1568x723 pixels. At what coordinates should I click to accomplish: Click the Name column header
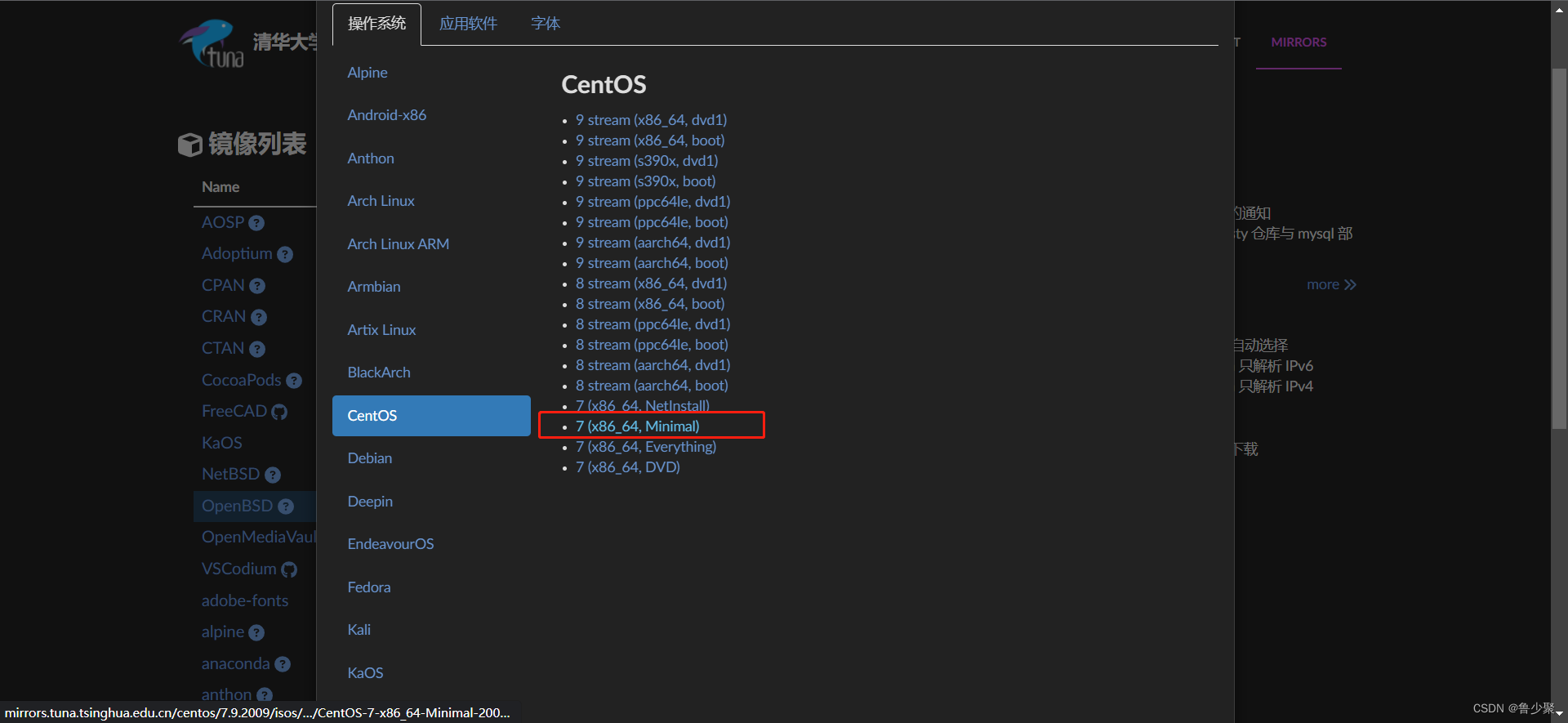220,187
